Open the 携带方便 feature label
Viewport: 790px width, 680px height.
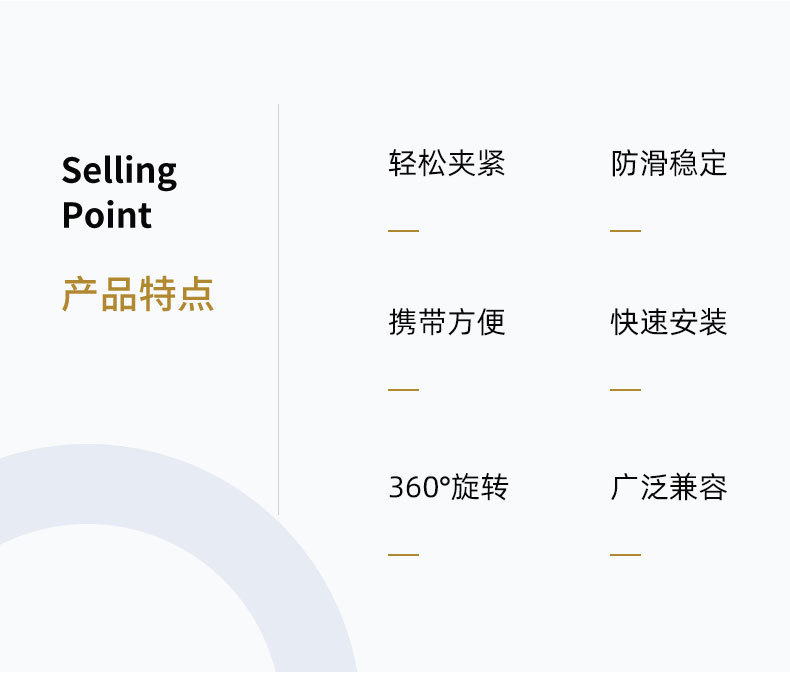[447, 323]
